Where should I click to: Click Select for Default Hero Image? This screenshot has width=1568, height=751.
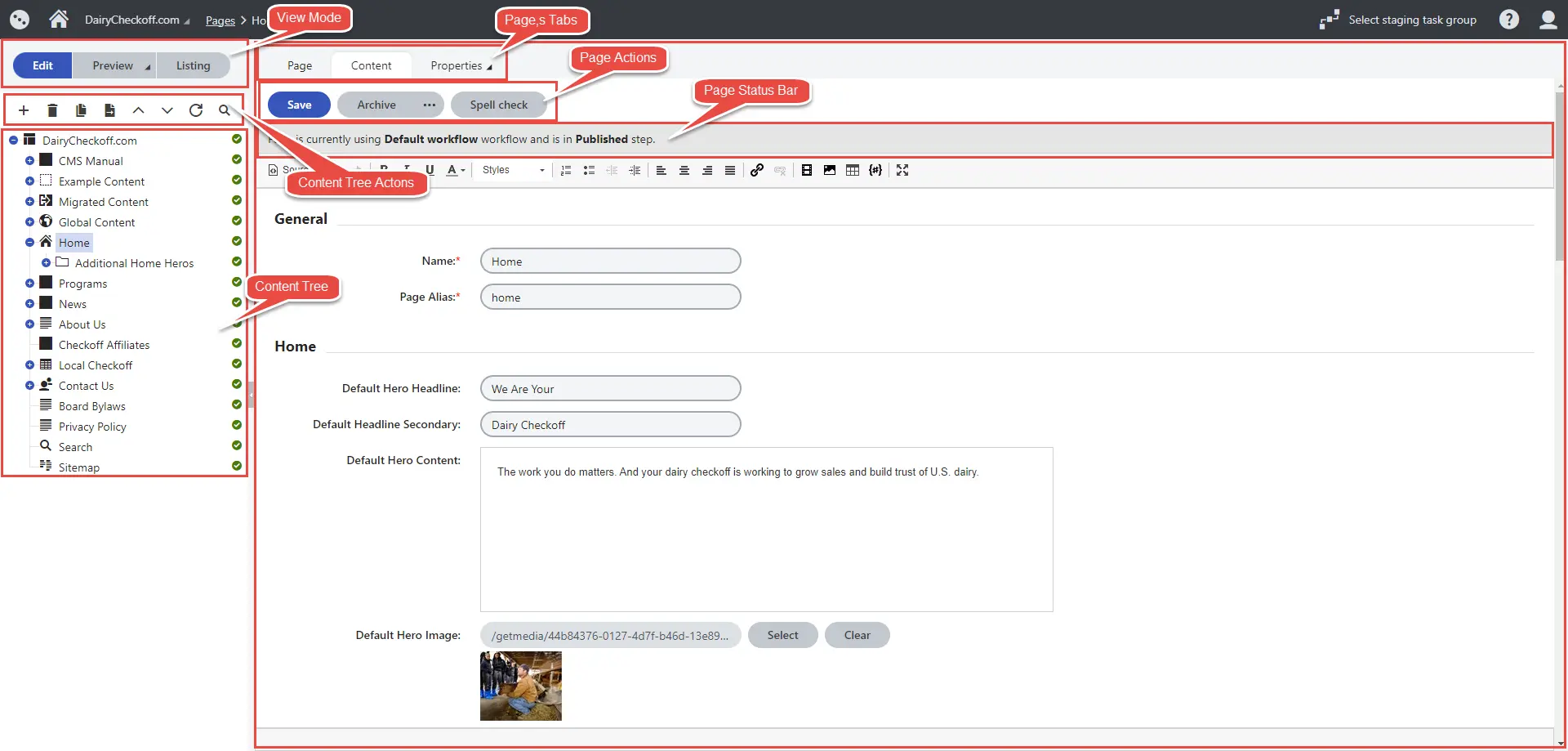tap(782, 635)
